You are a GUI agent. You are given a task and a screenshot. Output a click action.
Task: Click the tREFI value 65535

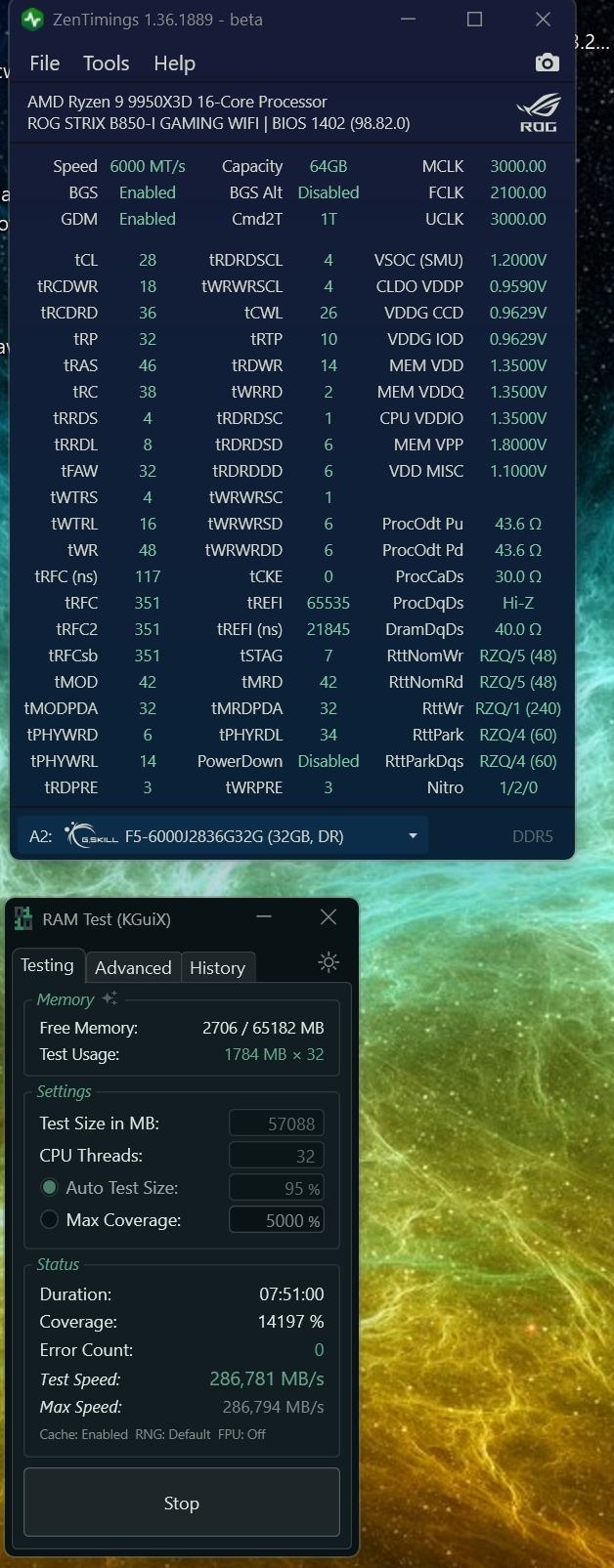tap(329, 603)
